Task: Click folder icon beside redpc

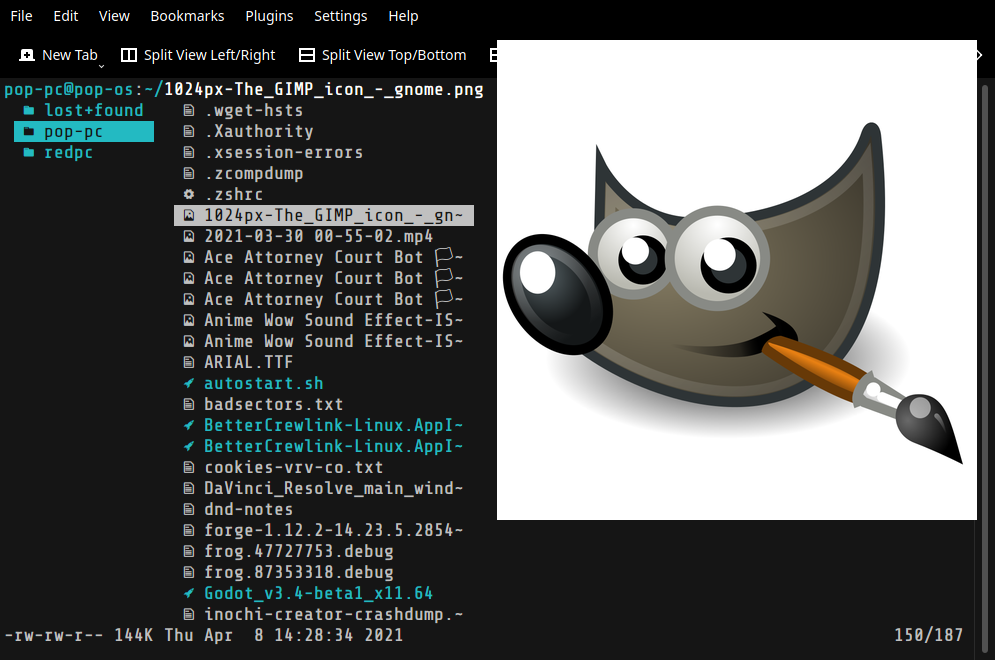Action: (29, 152)
